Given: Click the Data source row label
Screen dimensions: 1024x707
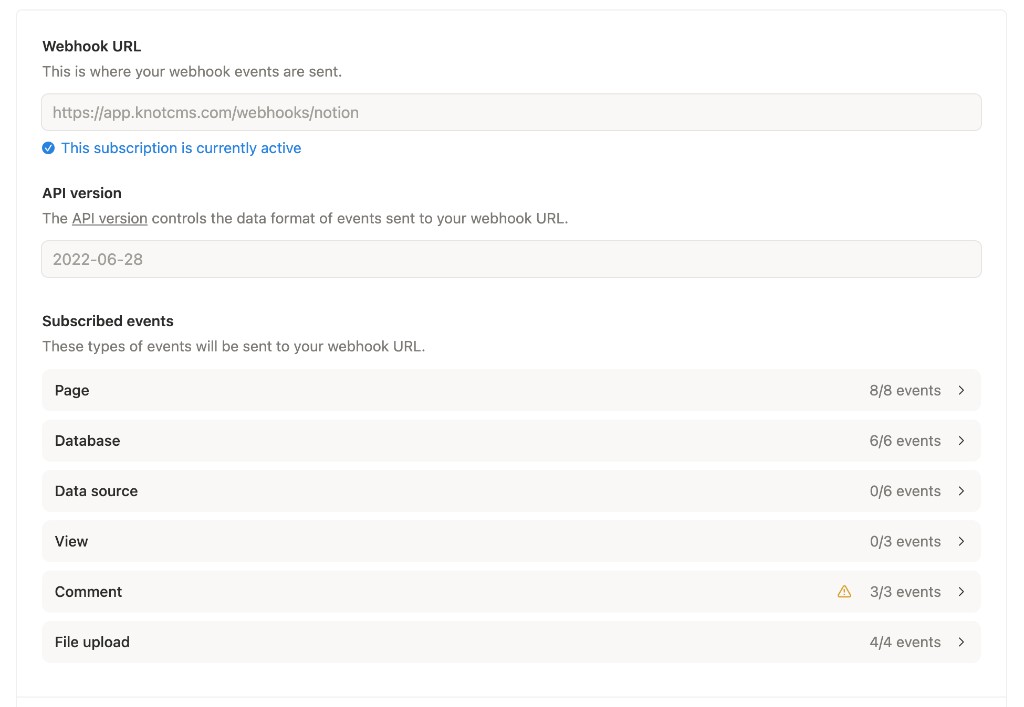Looking at the screenshot, I should click(96, 491).
